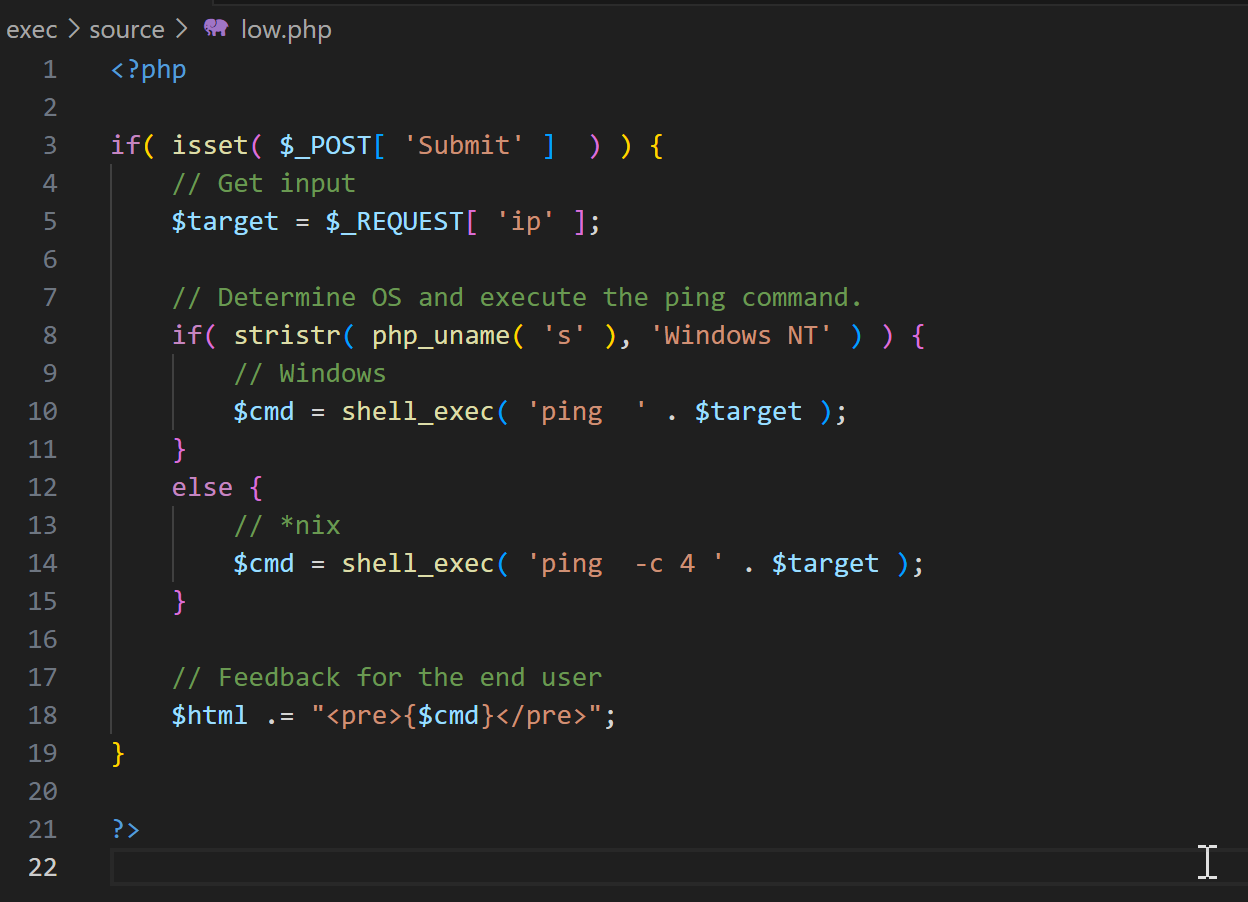Viewport: 1248px width, 902px height.
Task: Click the PHP elephant file icon
Action: pyautogui.click(x=216, y=29)
